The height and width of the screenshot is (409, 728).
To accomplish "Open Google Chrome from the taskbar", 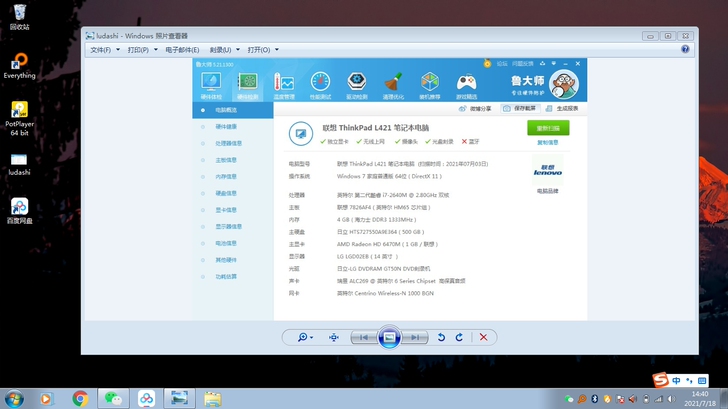I will point(80,399).
